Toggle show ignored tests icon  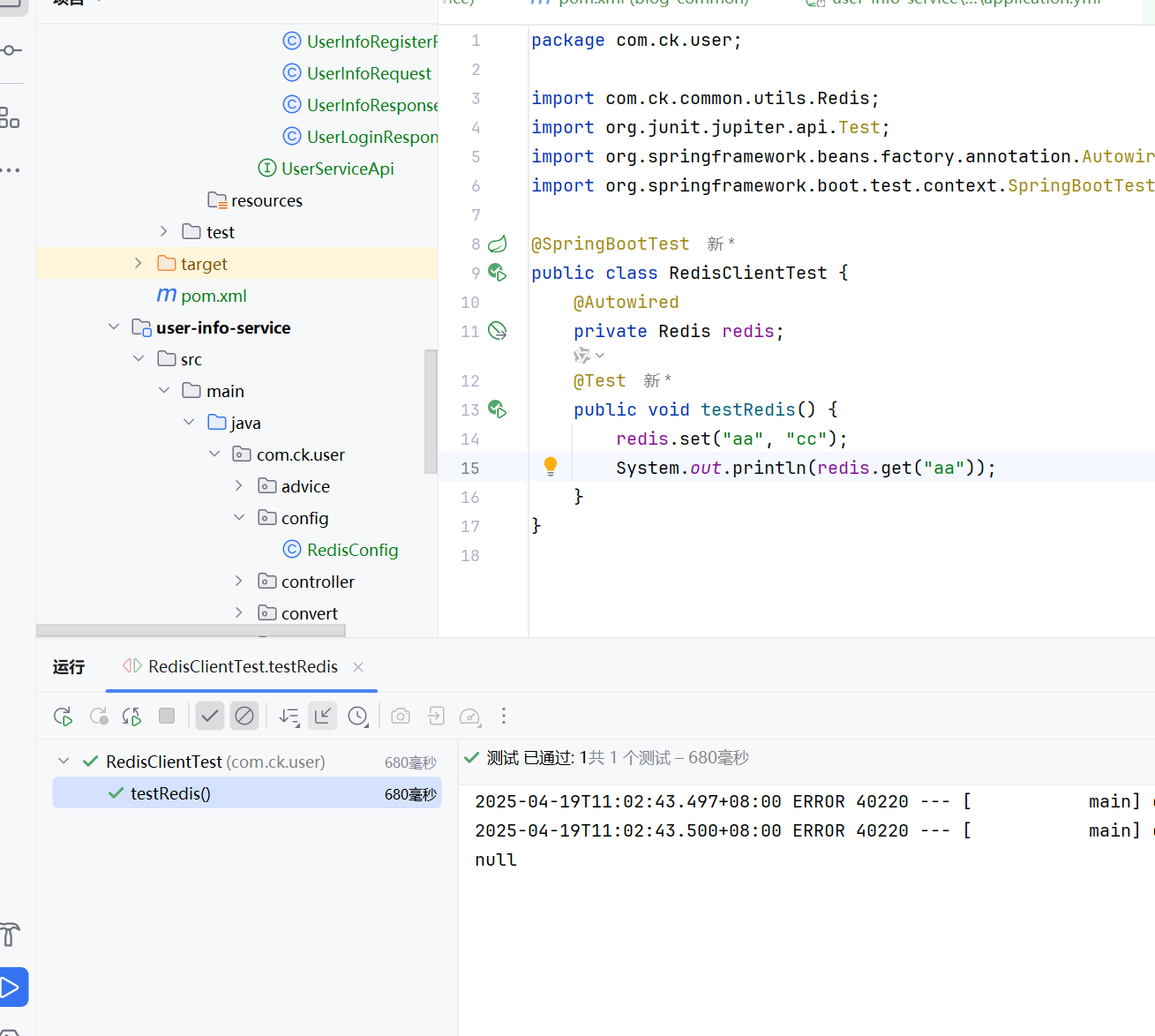click(244, 716)
